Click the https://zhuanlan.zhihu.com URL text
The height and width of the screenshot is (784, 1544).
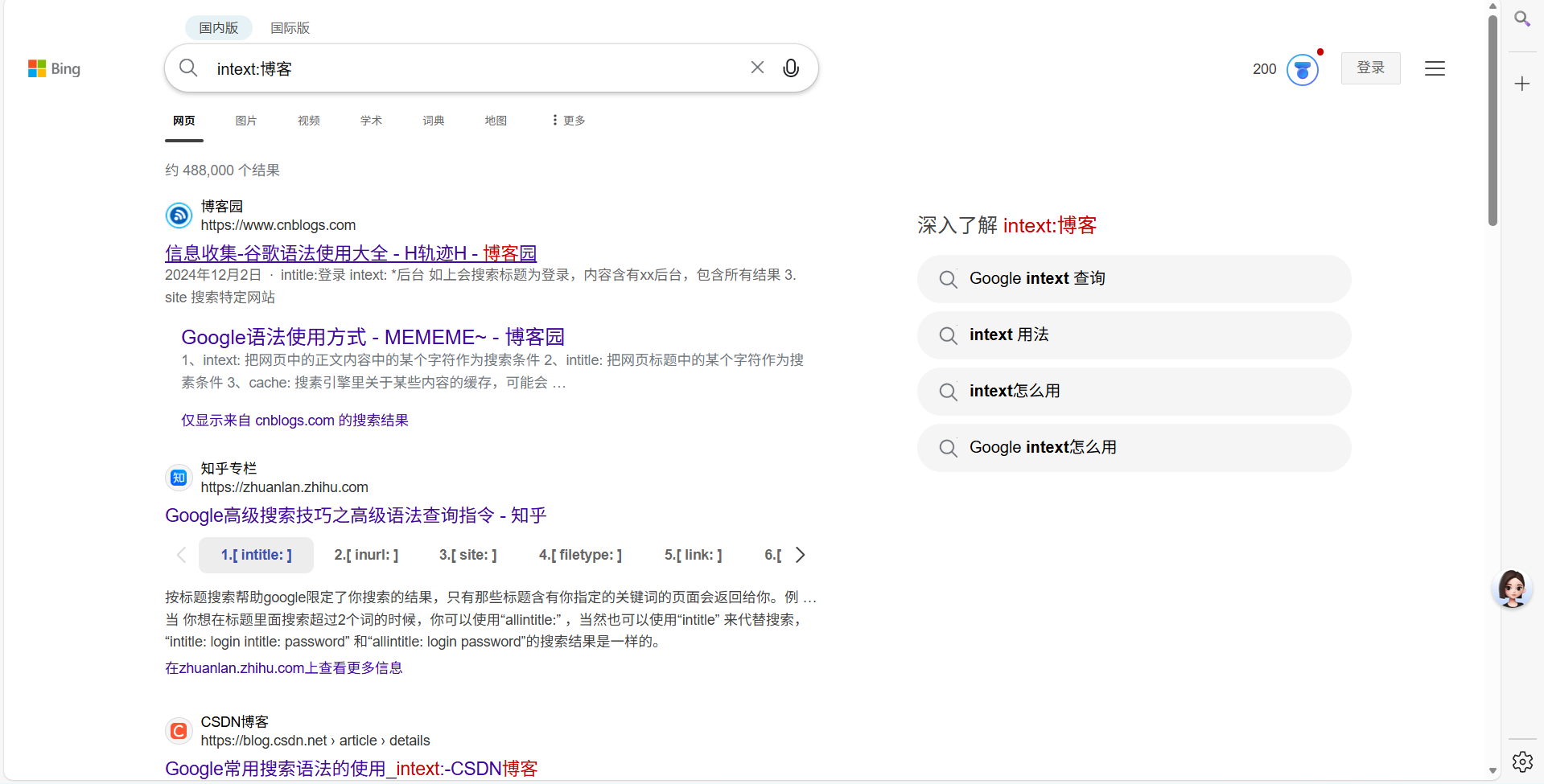[x=285, y=487]
